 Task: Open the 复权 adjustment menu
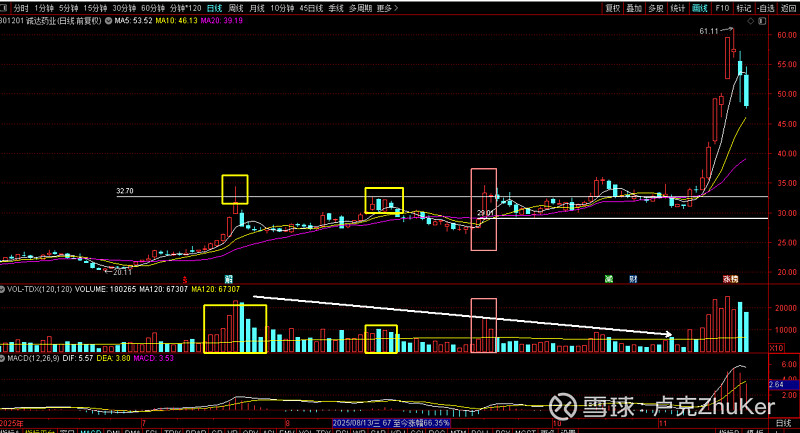pyautogui.click(x=612, y=8)
